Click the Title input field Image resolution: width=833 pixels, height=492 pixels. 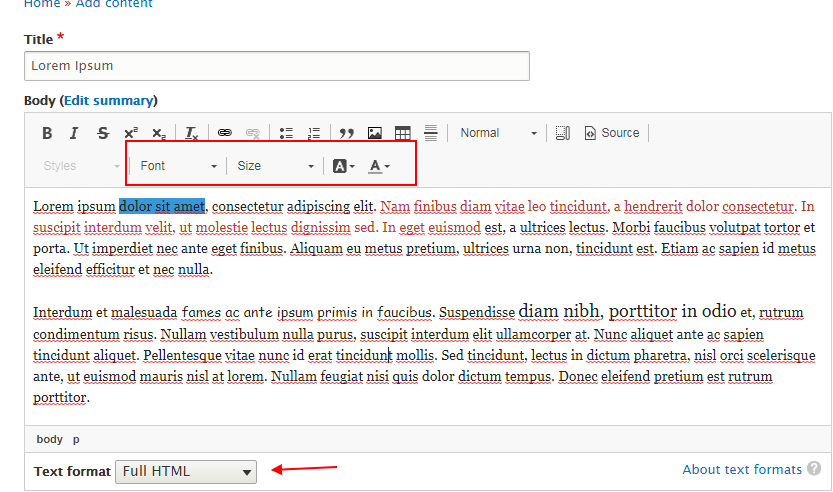click(277, 66)
